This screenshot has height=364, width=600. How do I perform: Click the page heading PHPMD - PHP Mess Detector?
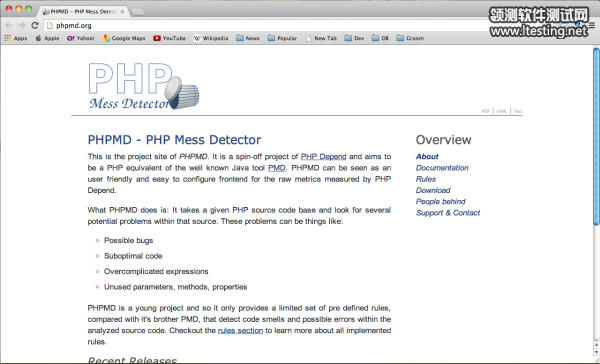point(174,140)
